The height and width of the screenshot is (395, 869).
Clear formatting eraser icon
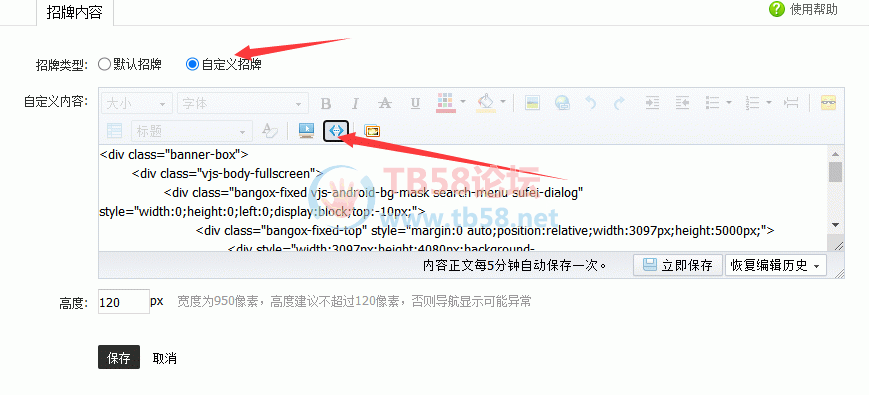coord(269,131)
